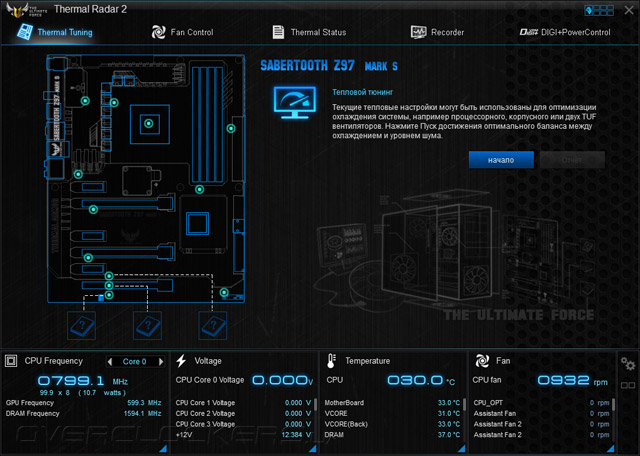The width and height of the screenshot is (640, 456).
Task: Select the CPU socket sensor point
Action: pyautogui.click(x=149, y=123)
